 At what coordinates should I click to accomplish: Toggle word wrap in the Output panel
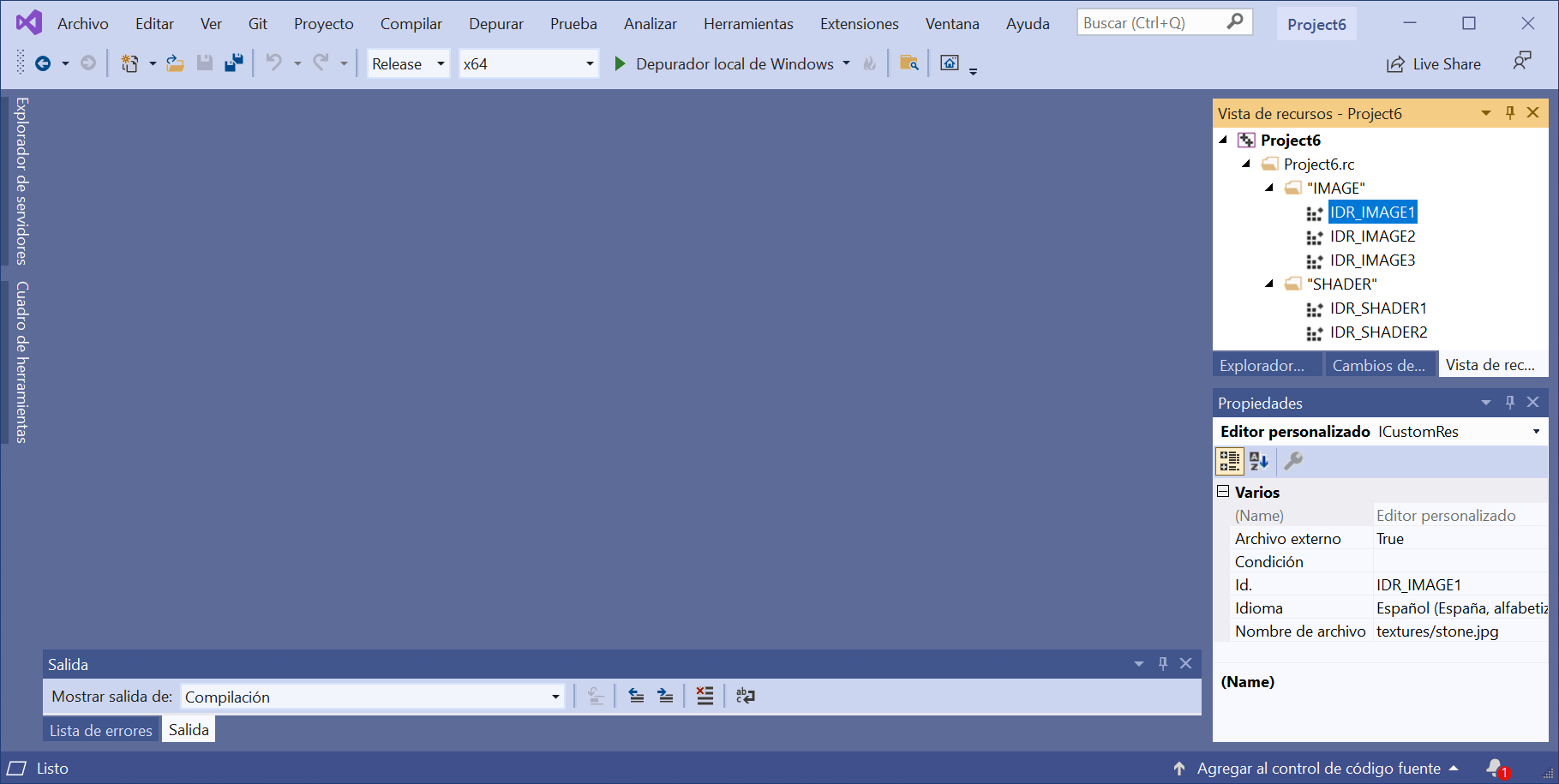[746, 696]
